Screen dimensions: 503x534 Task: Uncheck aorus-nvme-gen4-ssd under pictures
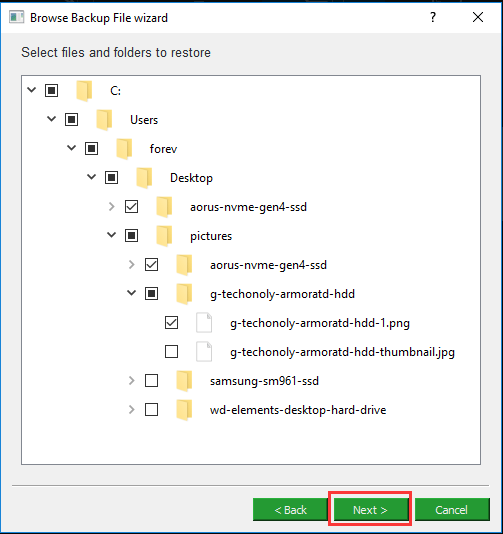(152, 264)
